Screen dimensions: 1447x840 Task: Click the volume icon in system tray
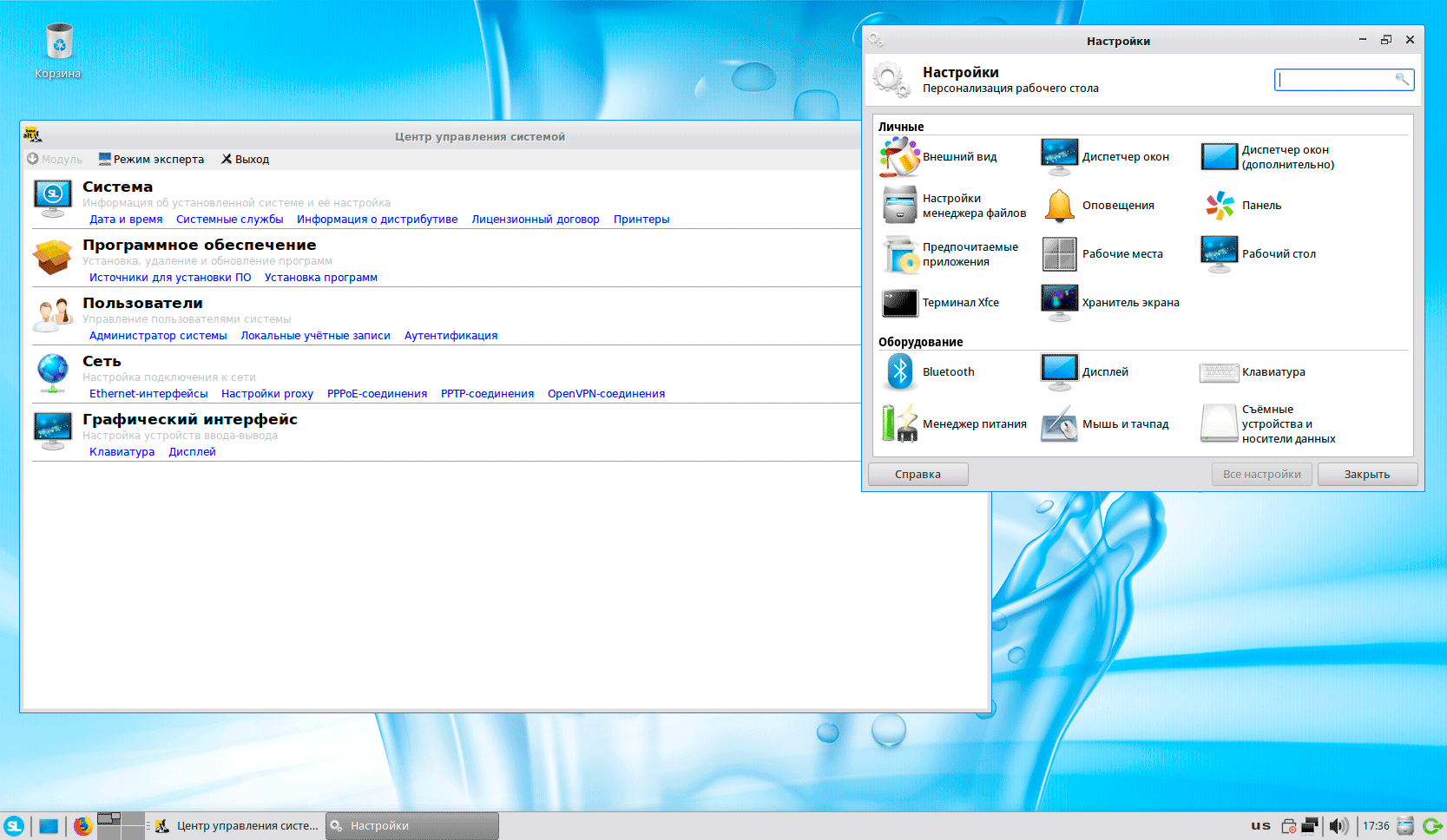(1338, 826)
